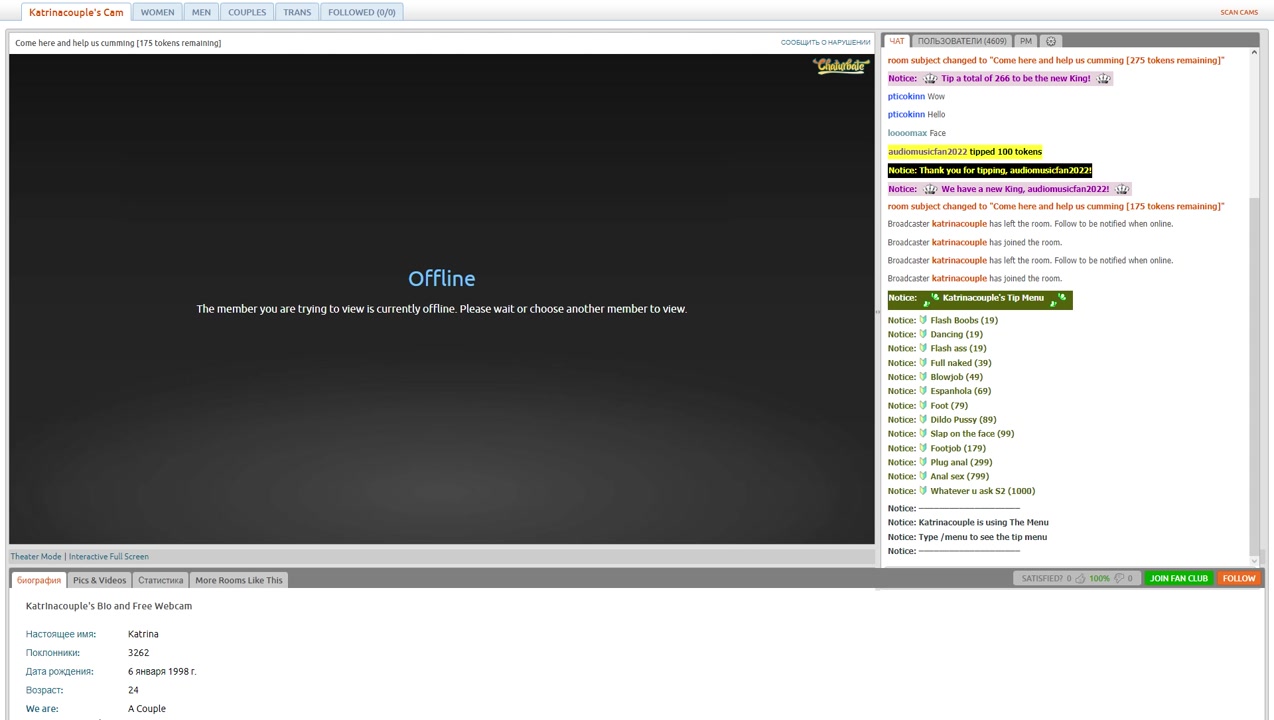Switch to the ПОЛЬЗОВАТЕЛИ (4609) tab
The height and width of the screenshot is (720, 1274).
[x=961, y=41]
